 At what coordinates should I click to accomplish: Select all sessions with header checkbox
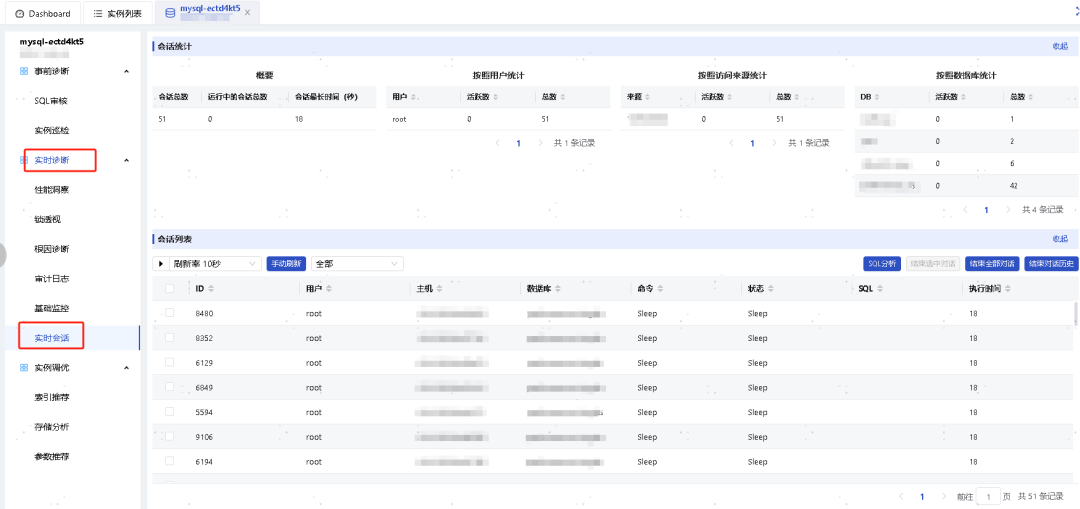[x=169, y=289]
